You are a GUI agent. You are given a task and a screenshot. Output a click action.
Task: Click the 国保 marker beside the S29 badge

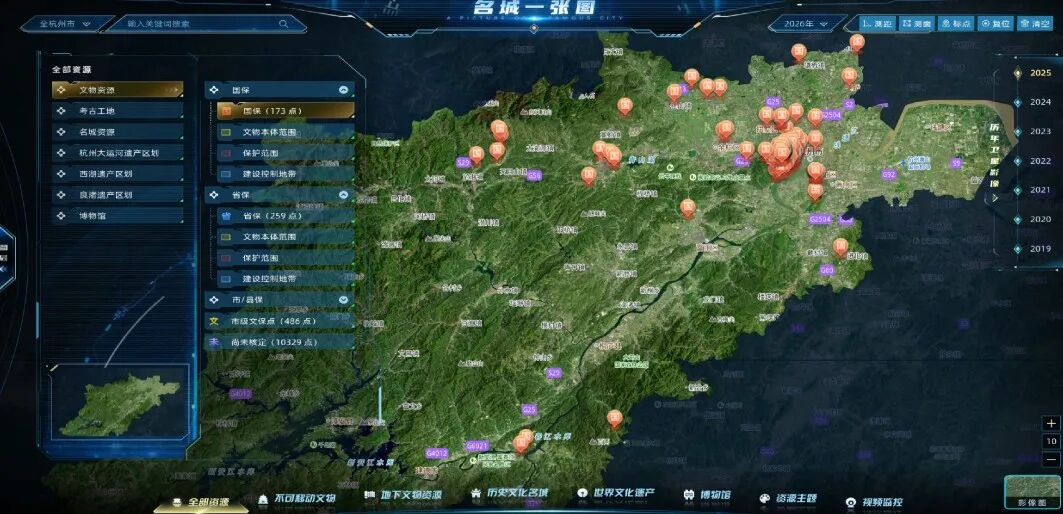(x=477, y=155)
